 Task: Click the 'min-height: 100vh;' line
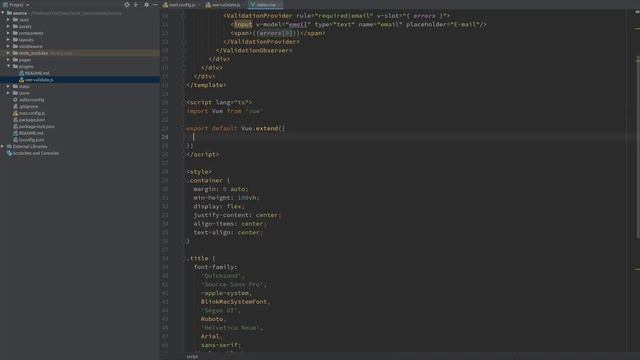pyautogui.click(x=227, y=198)
